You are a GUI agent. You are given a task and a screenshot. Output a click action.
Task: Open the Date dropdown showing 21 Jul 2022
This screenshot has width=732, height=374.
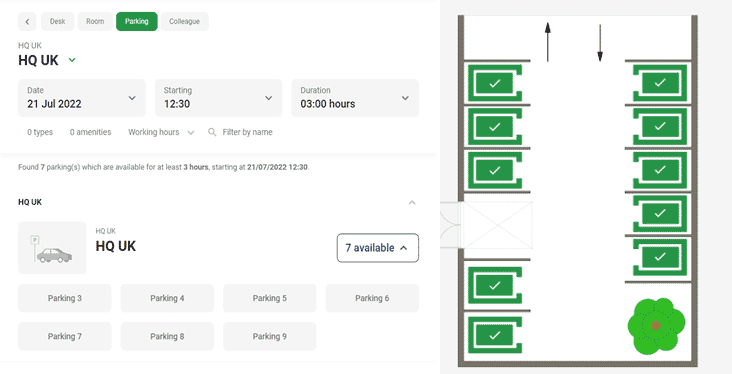[82, 98]
